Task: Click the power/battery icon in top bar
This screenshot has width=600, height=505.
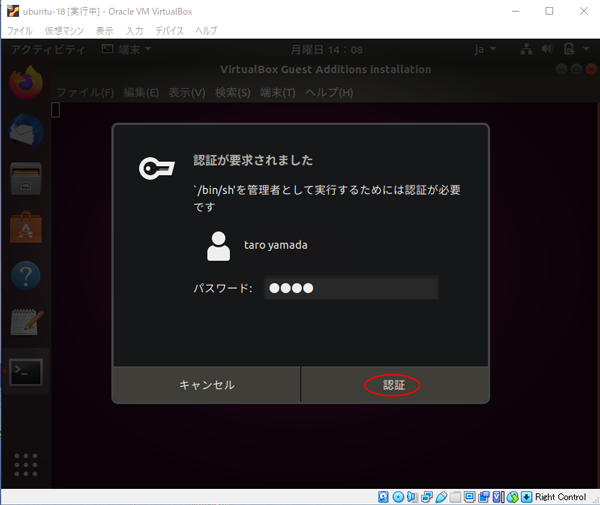Action: pos(569,49)
